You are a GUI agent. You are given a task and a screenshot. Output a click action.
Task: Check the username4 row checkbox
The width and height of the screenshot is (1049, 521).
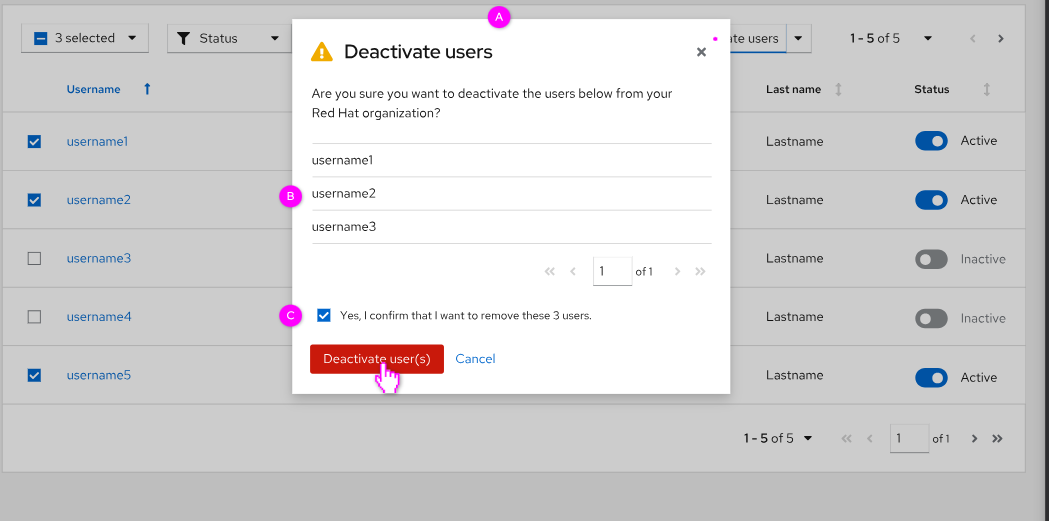point(34,317)
